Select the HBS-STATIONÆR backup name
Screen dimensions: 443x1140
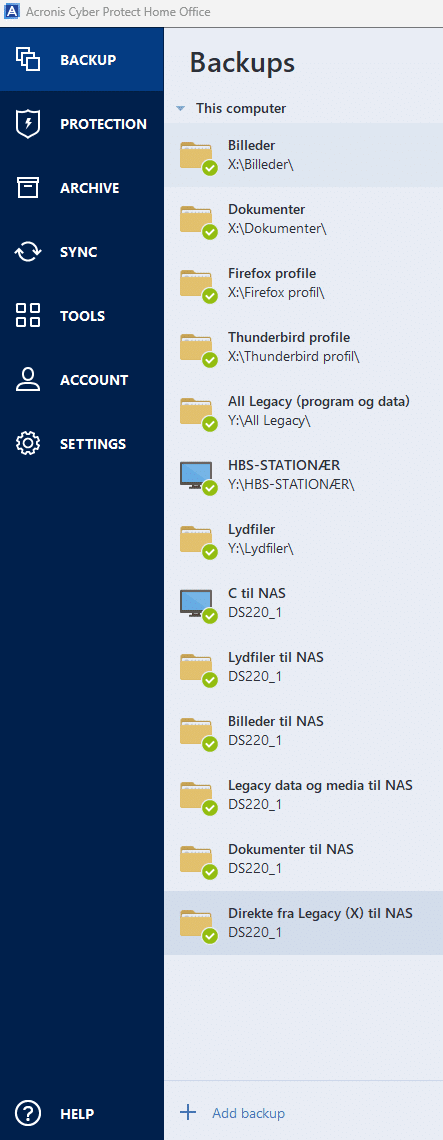pyautogui.click(x=284, y=465)
